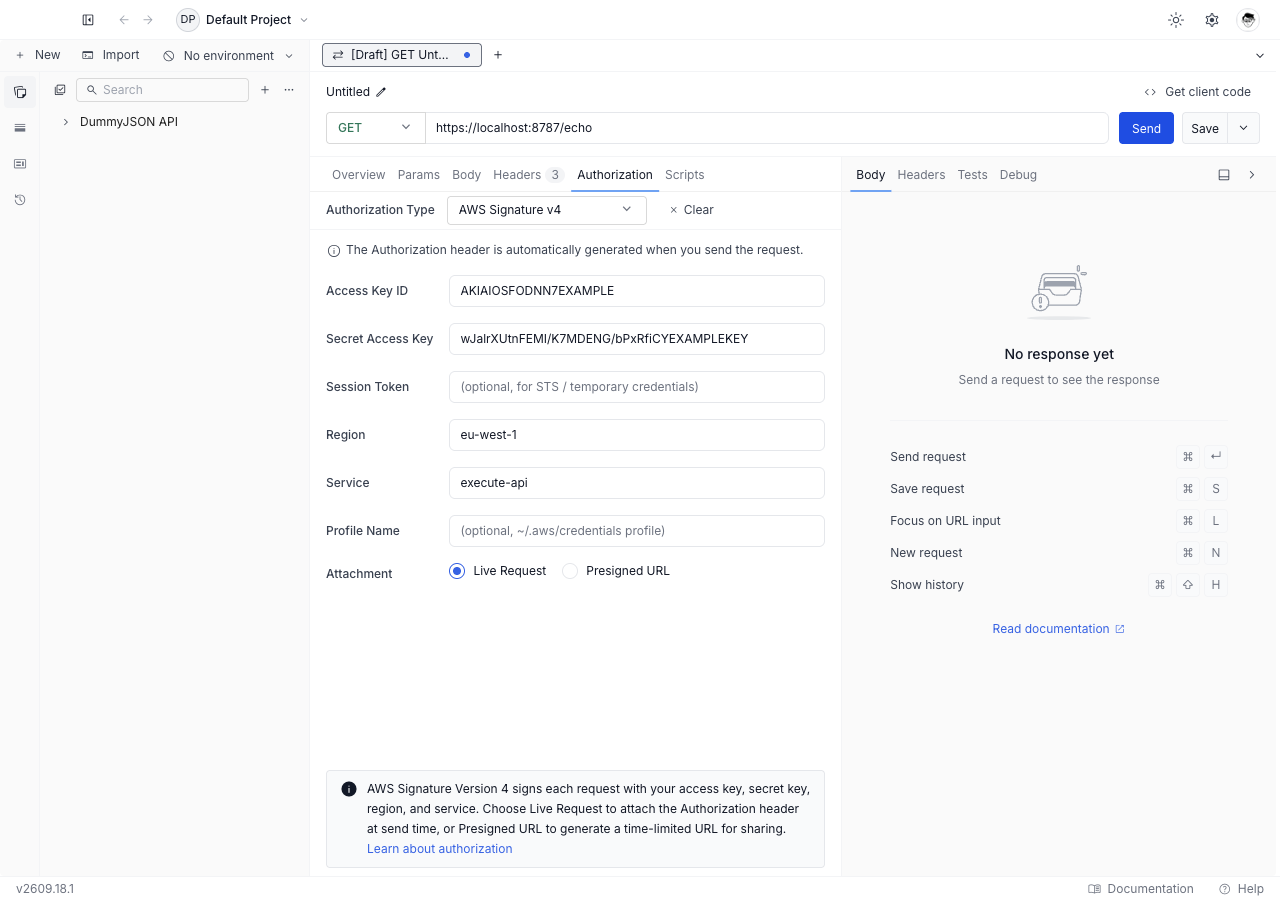1280x900 pixels.
Task: Open the Default Project dropdown
Action: [x=243, y=20]
